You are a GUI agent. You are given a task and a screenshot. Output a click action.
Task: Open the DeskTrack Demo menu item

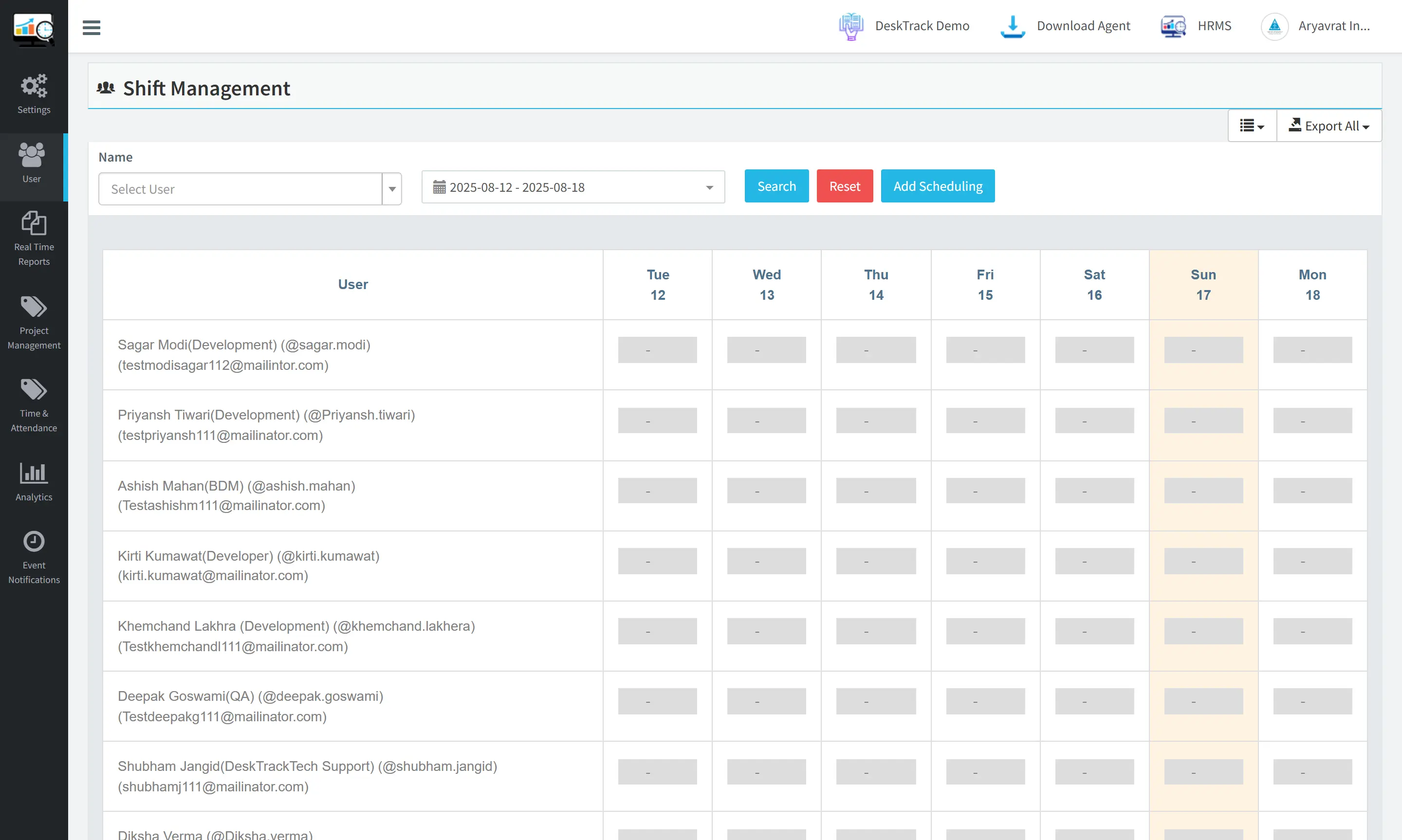[904, 26]
